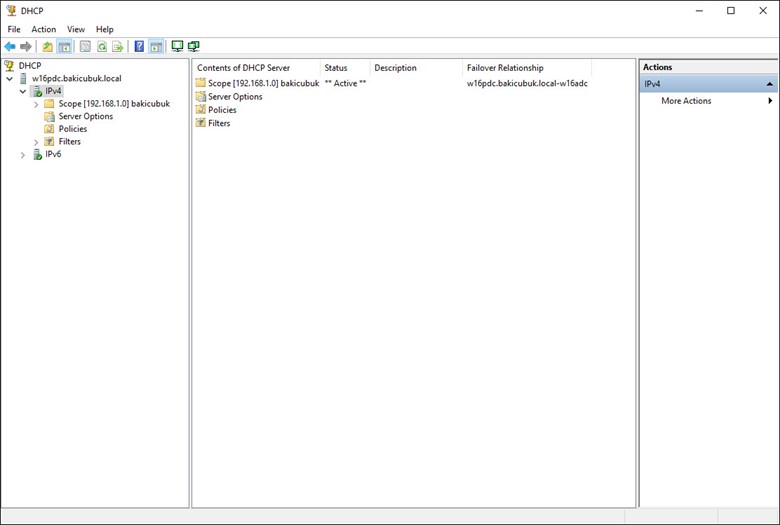Click the first green monitor toolbar icon
This screenshot has width=780, height=525.
[177, 47]
